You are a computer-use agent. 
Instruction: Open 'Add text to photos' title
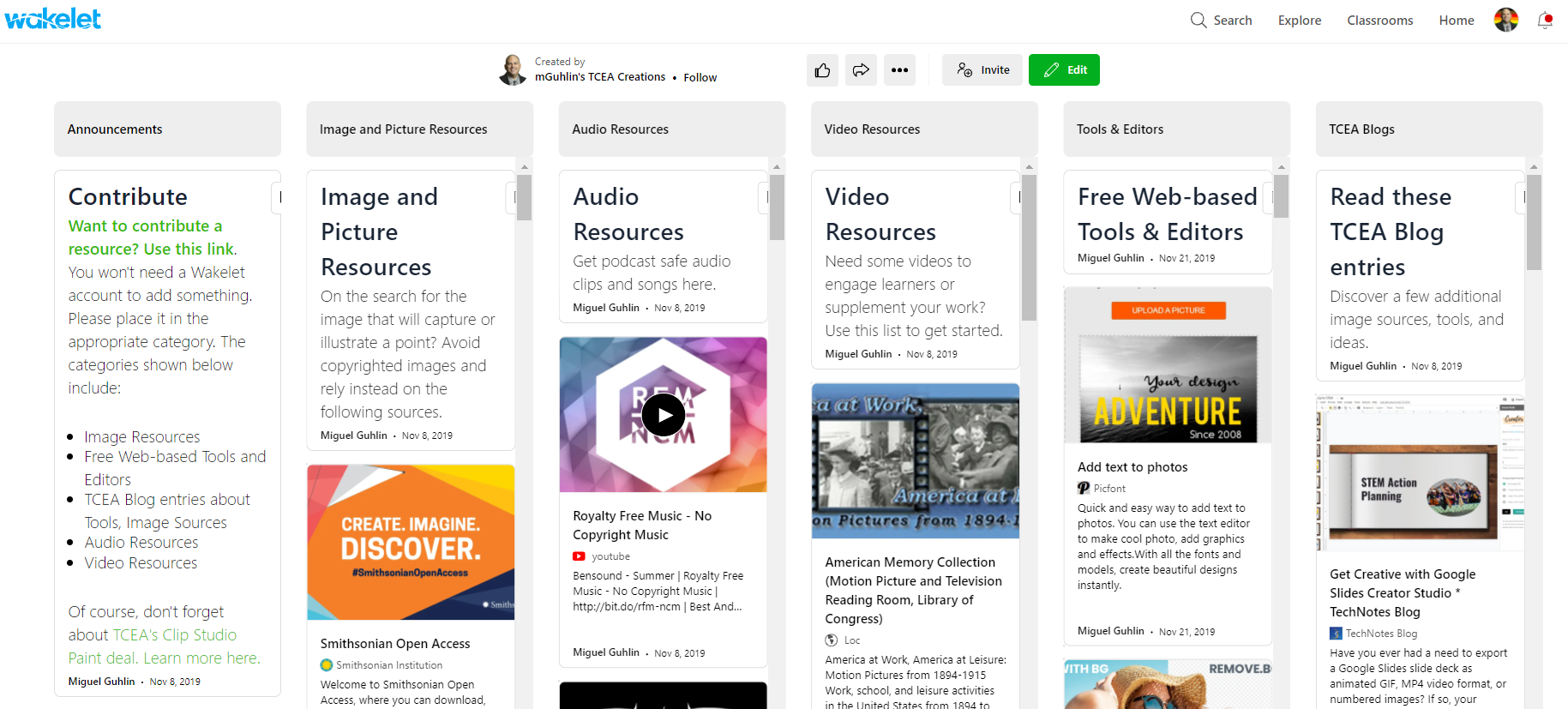tap(1132, 466)
